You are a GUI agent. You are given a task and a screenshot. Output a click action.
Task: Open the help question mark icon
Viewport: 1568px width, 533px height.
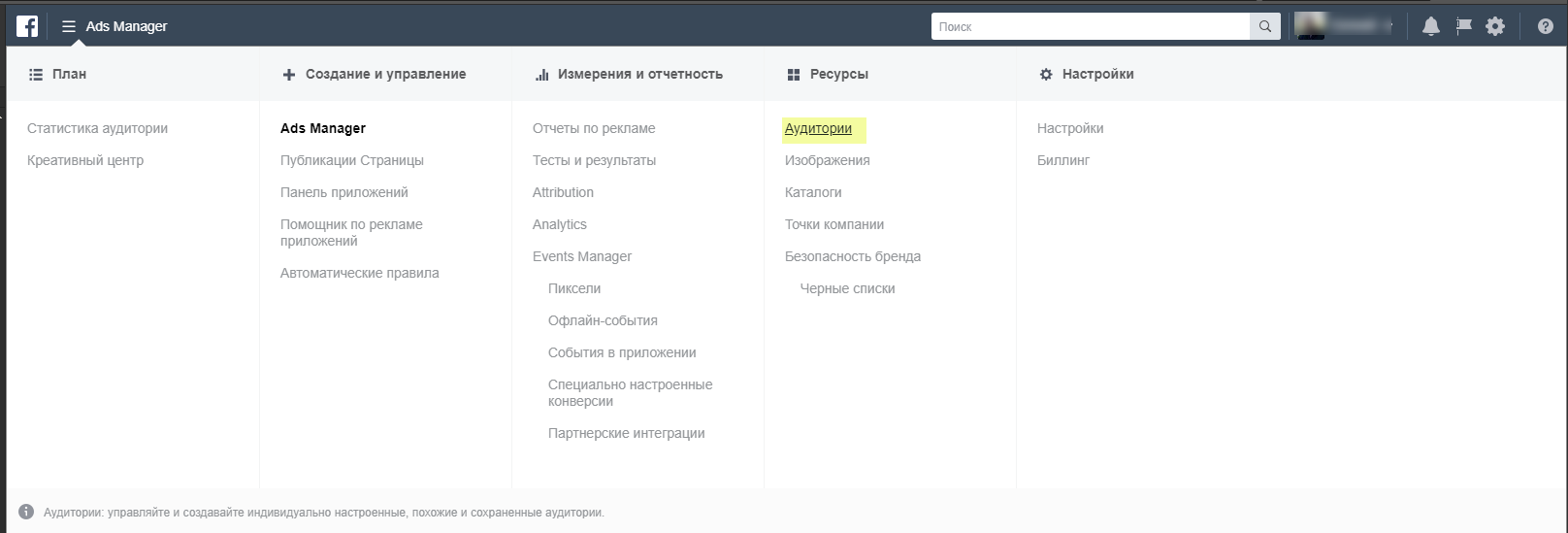pyautogui.click(x=1546, y=26)
